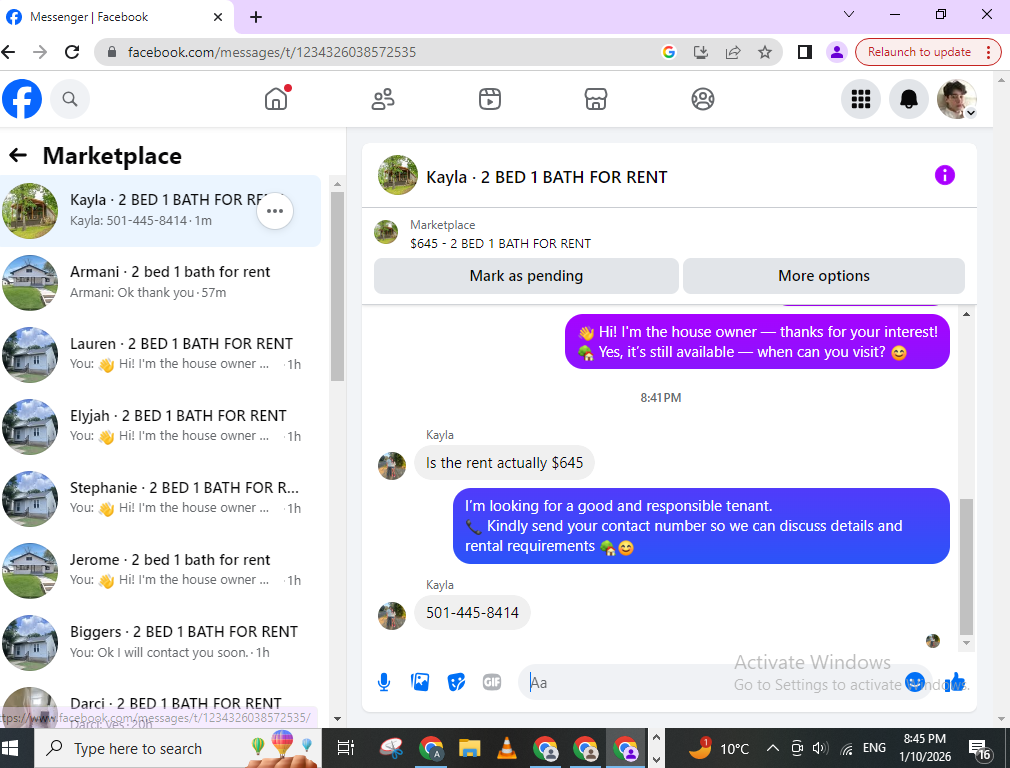The height and width of the screenshot is (768, 1010).
Task: Click the "I'm looking for a good and responsible tenant" message
Action: click(701, 526)
